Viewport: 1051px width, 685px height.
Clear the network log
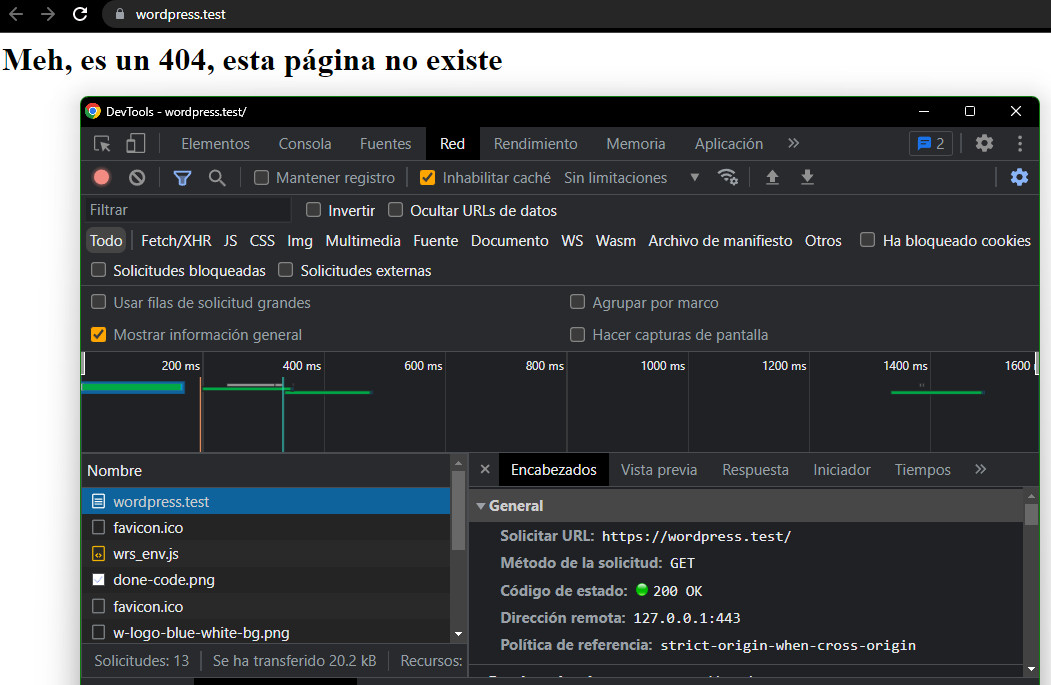[137, 177]
